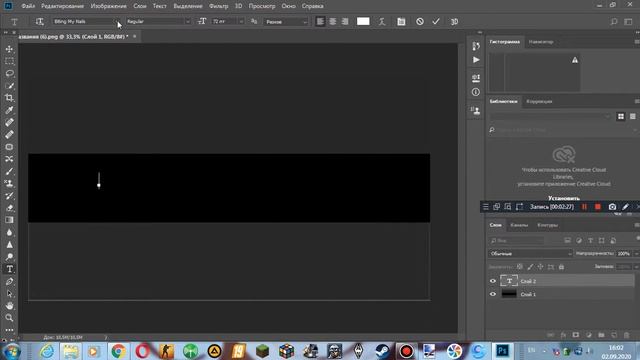This screenshot has height=360, width=640.
Task: Select the Move tool
Action: click(9, 49)
